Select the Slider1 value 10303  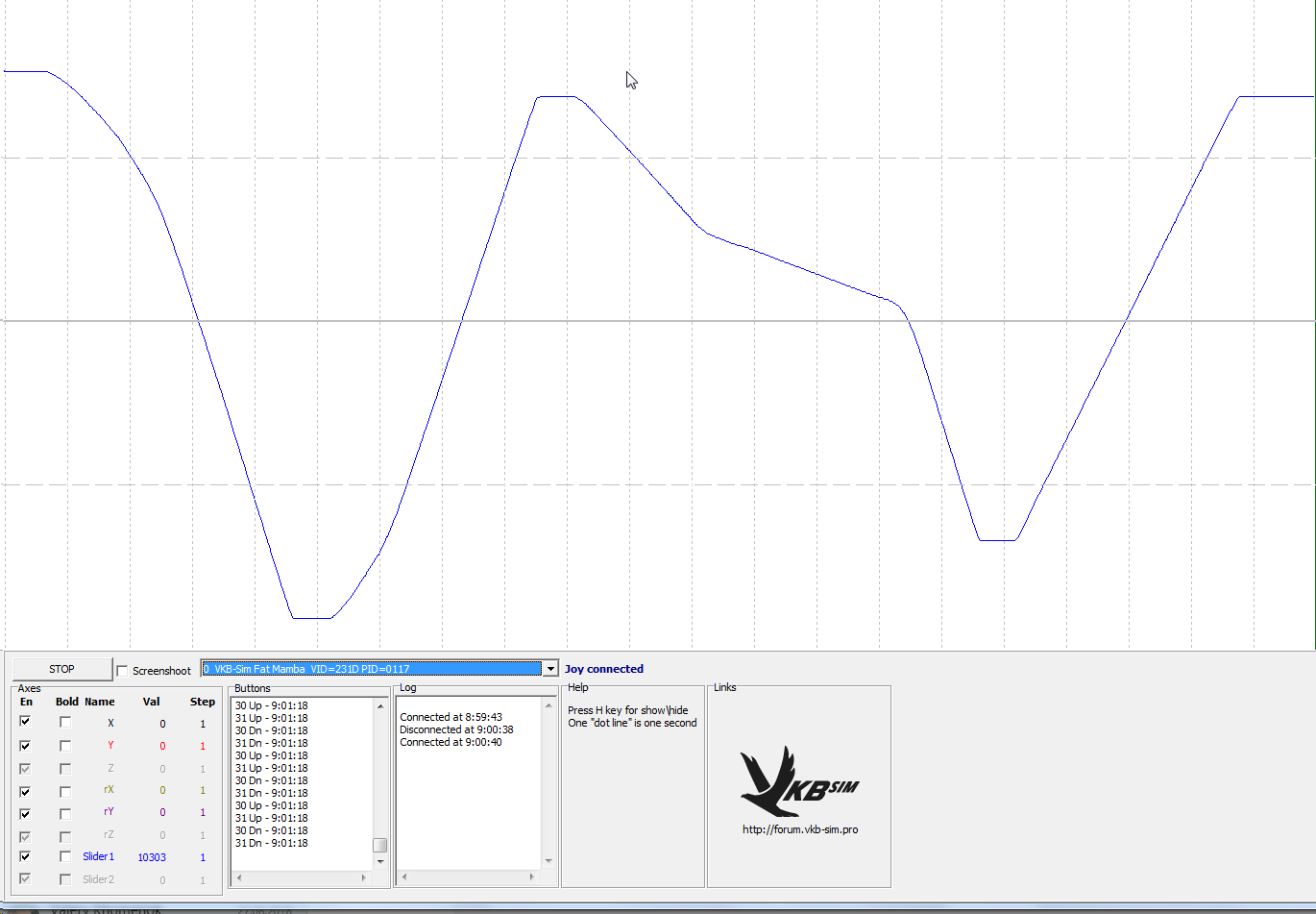[152, 857]
